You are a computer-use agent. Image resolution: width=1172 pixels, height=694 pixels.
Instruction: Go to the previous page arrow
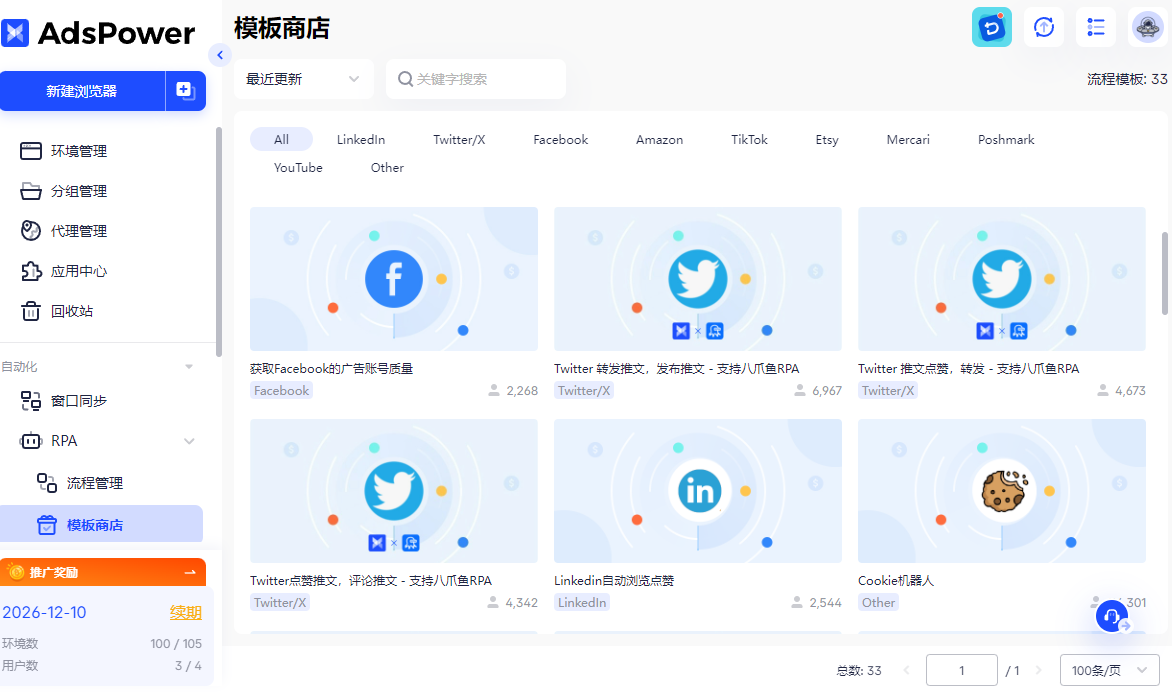pyautogui.click(x=907, y=670)
